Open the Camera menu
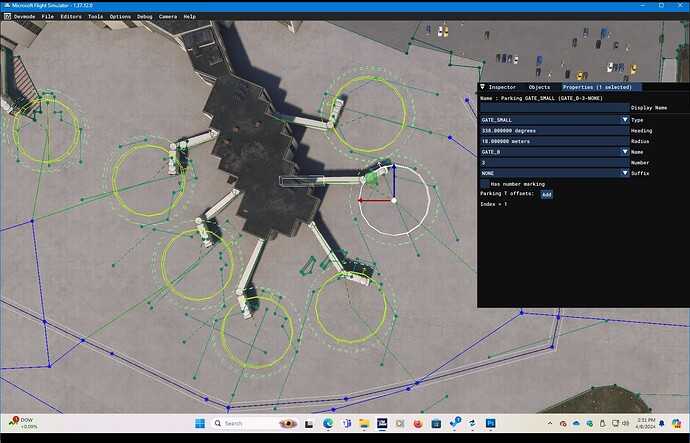Screen dimensions: 690x443 168,17
